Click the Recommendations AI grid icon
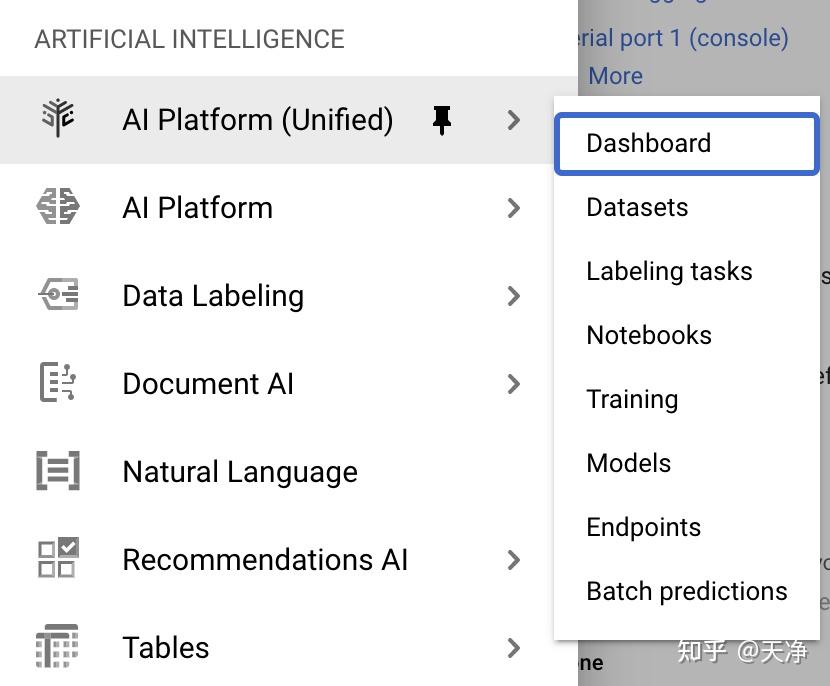Image resolution: width=830 pixels, height=686 pixels. click(57, 559)
